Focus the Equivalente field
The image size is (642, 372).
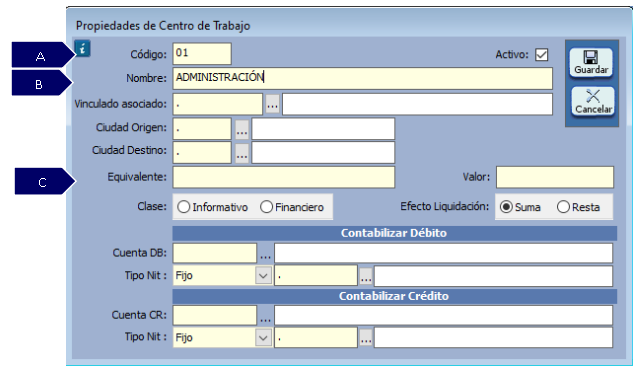284,177
